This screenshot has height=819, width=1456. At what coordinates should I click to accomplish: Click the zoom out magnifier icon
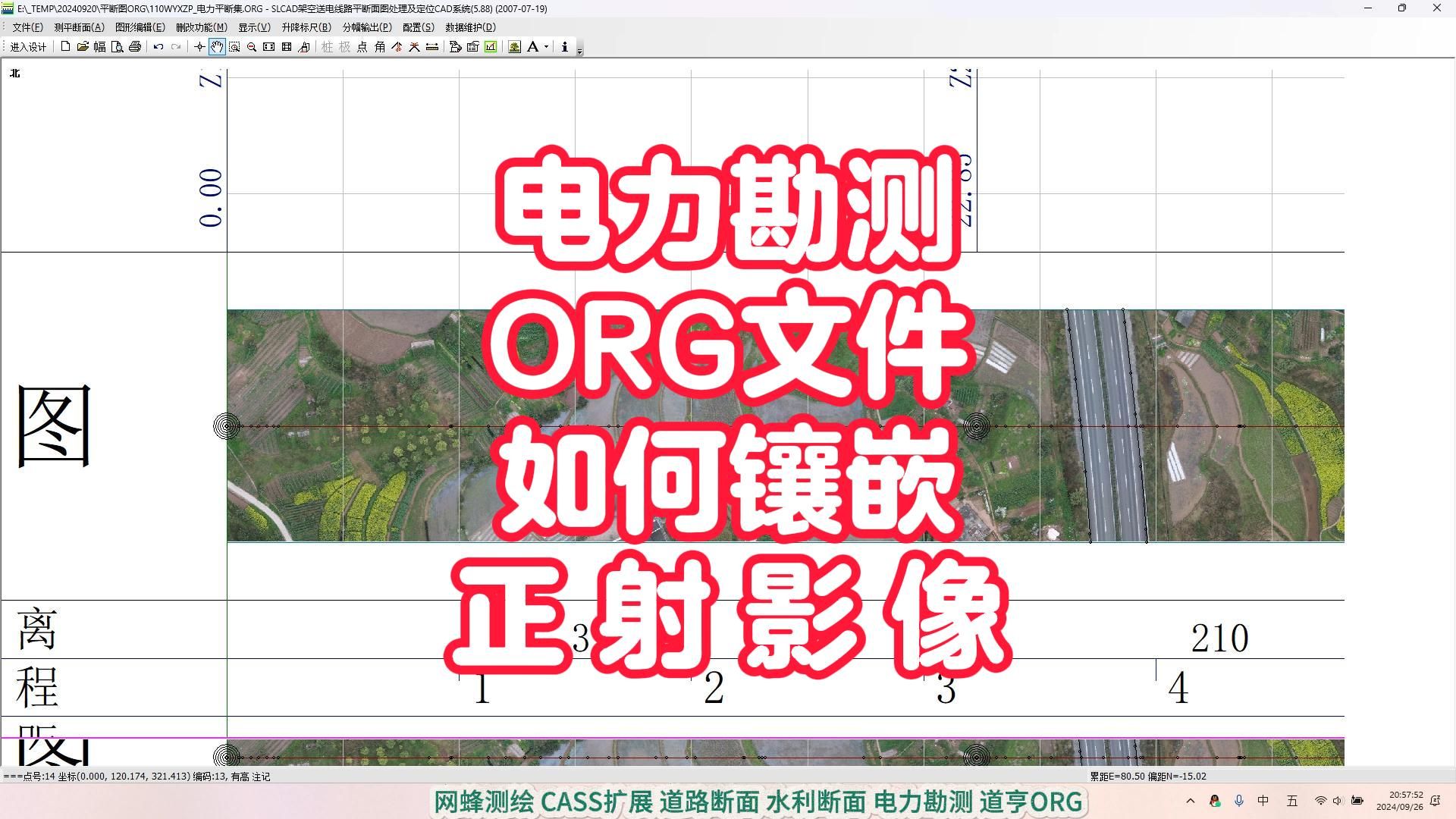pyautogui.click(x=252, y=47)
